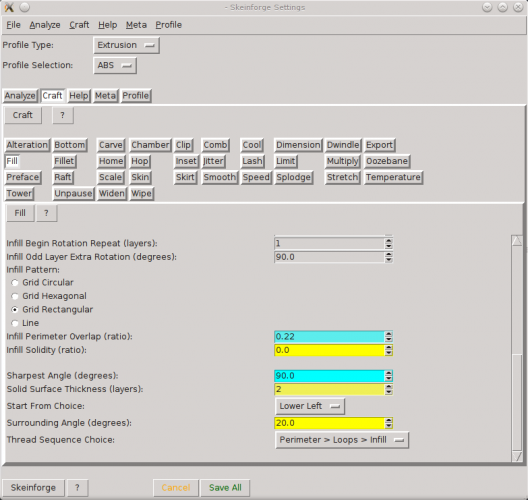
Task: Click the Infill Perimeter Overlap field
Action: tap(330, 337)
